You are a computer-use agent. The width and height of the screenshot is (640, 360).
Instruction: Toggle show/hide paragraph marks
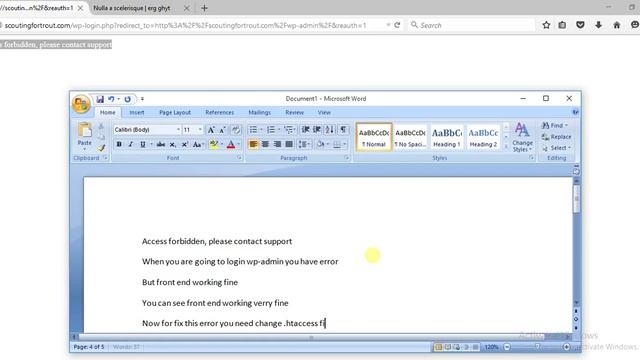(343, 130)
